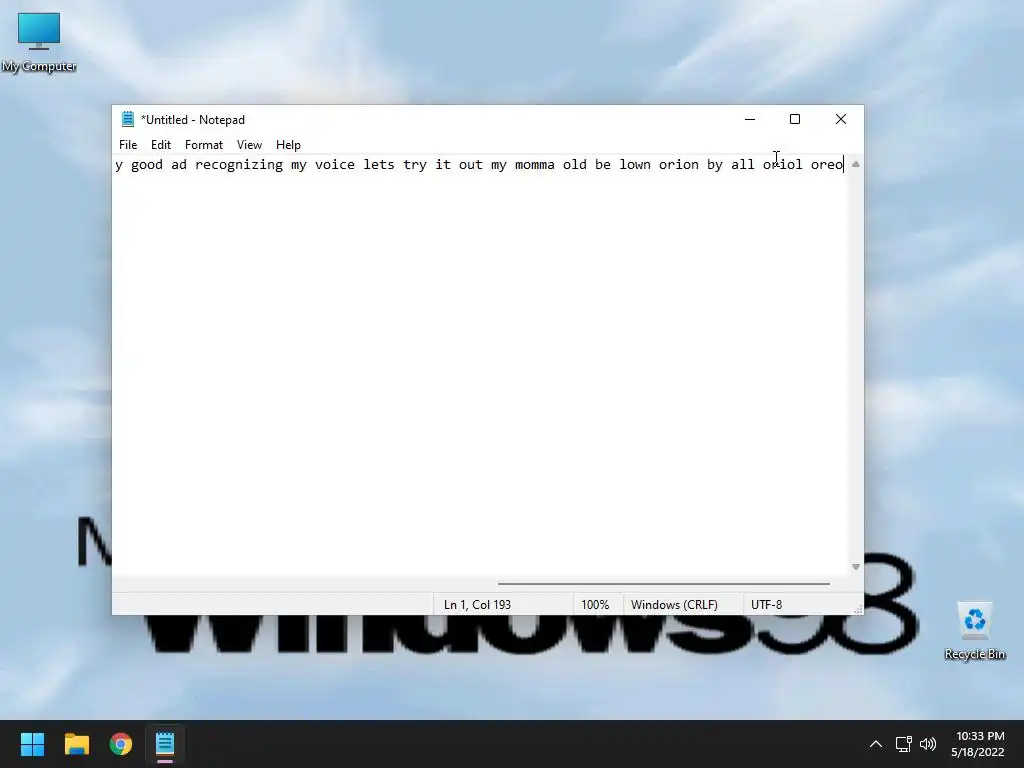Screen dimensions: 1024x768
Task: Open the View menu
Action: (x=249, y=145)
